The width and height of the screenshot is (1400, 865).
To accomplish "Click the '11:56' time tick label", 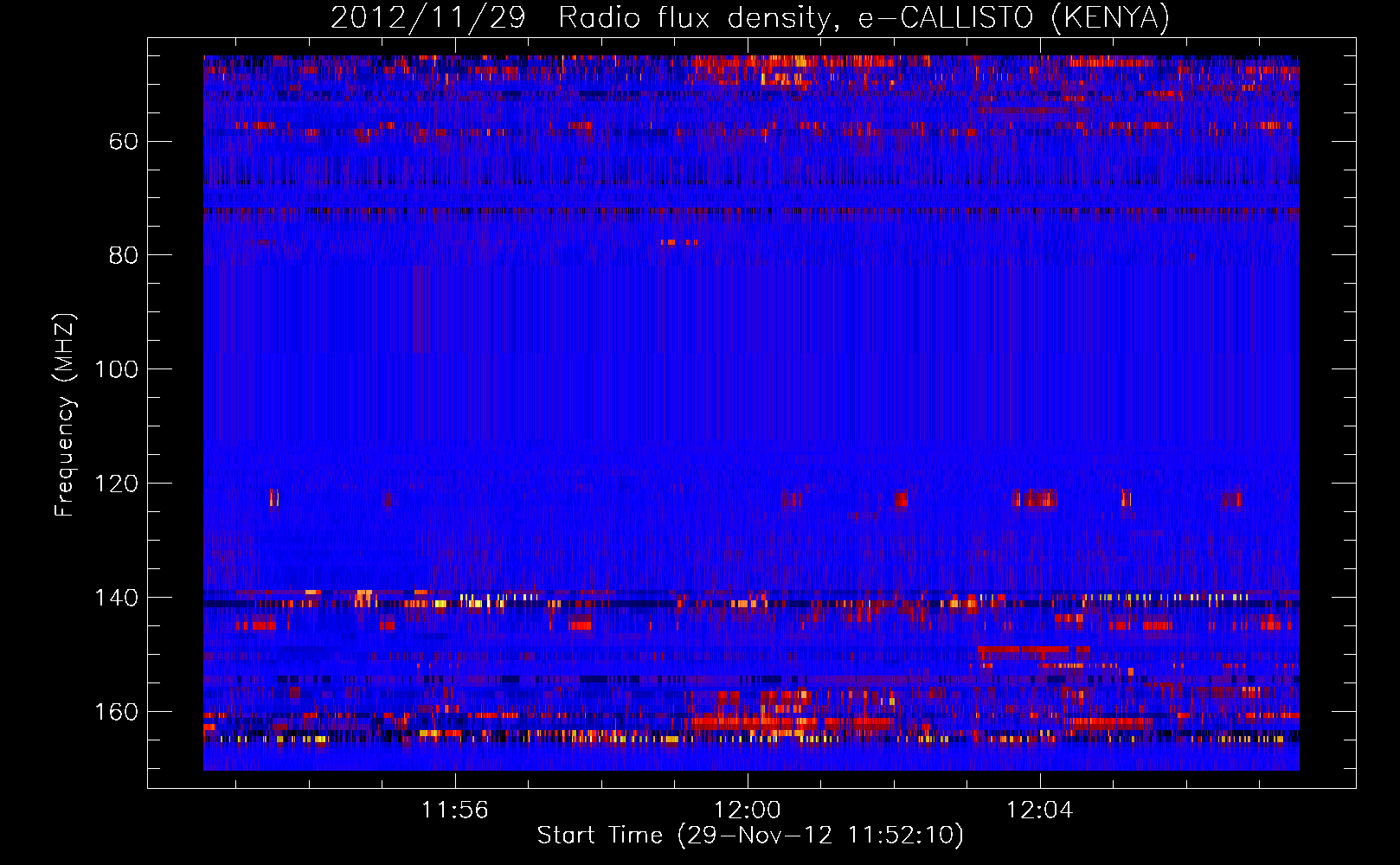I will coord(454,810).
